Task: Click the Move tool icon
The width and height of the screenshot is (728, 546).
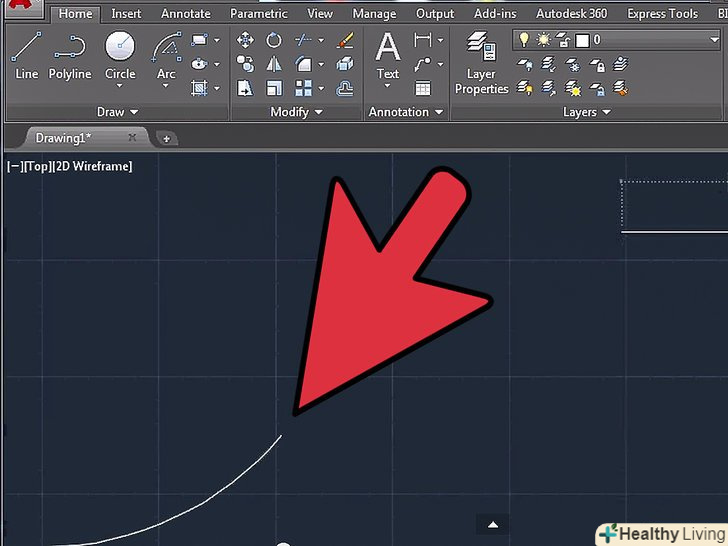Action: click(245, 40)
